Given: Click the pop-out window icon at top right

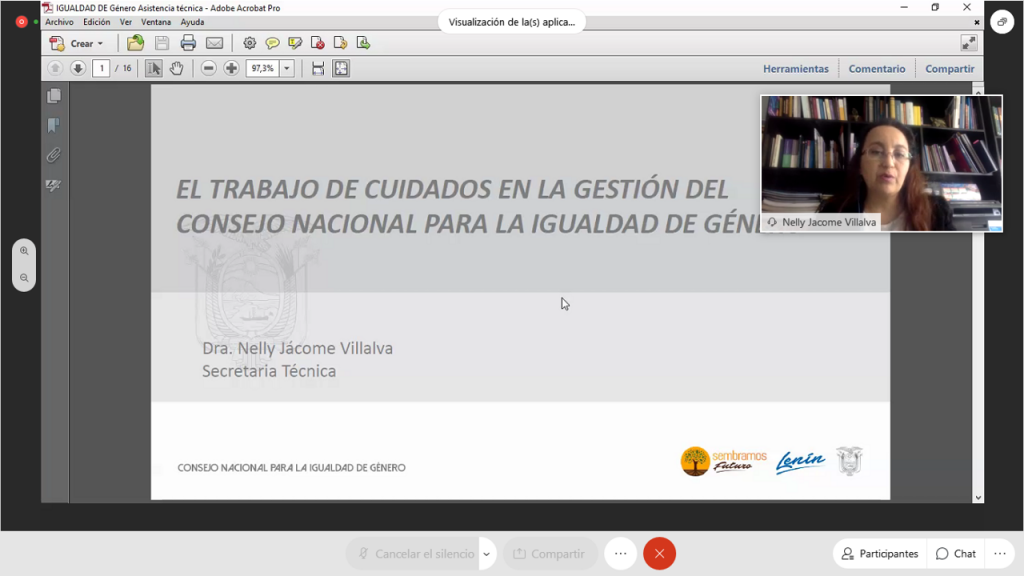Looking at the screenshot, I should [x=1002, y=22].
